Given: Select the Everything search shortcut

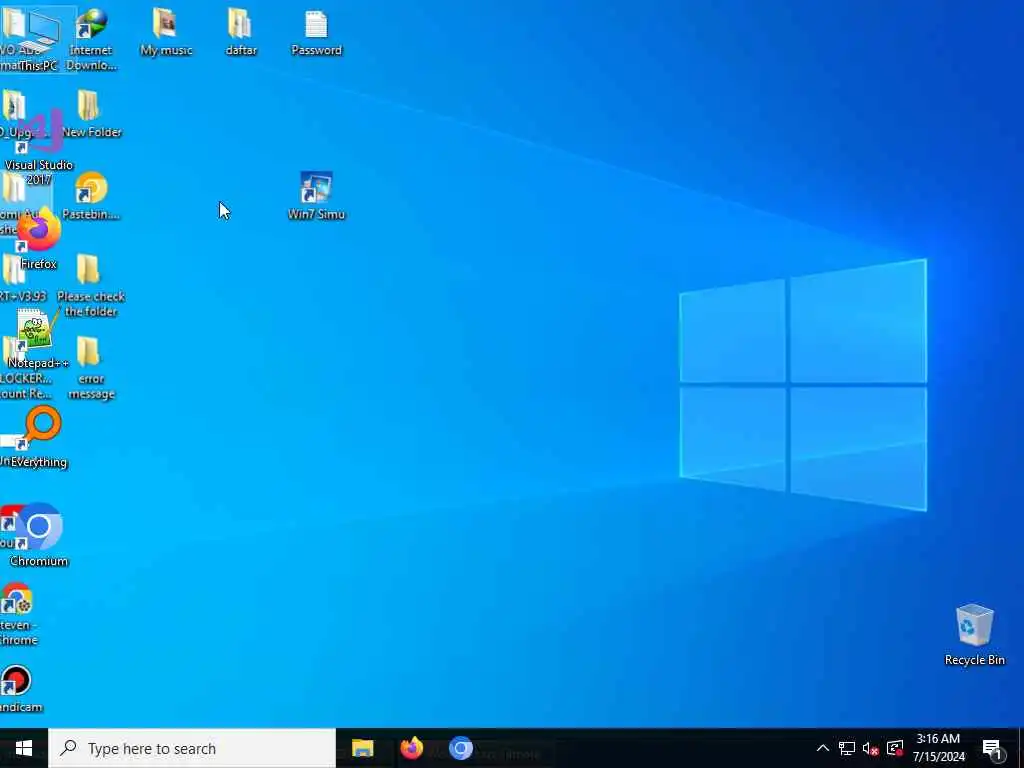Looking at the screenshot, I should coord(39,437).
